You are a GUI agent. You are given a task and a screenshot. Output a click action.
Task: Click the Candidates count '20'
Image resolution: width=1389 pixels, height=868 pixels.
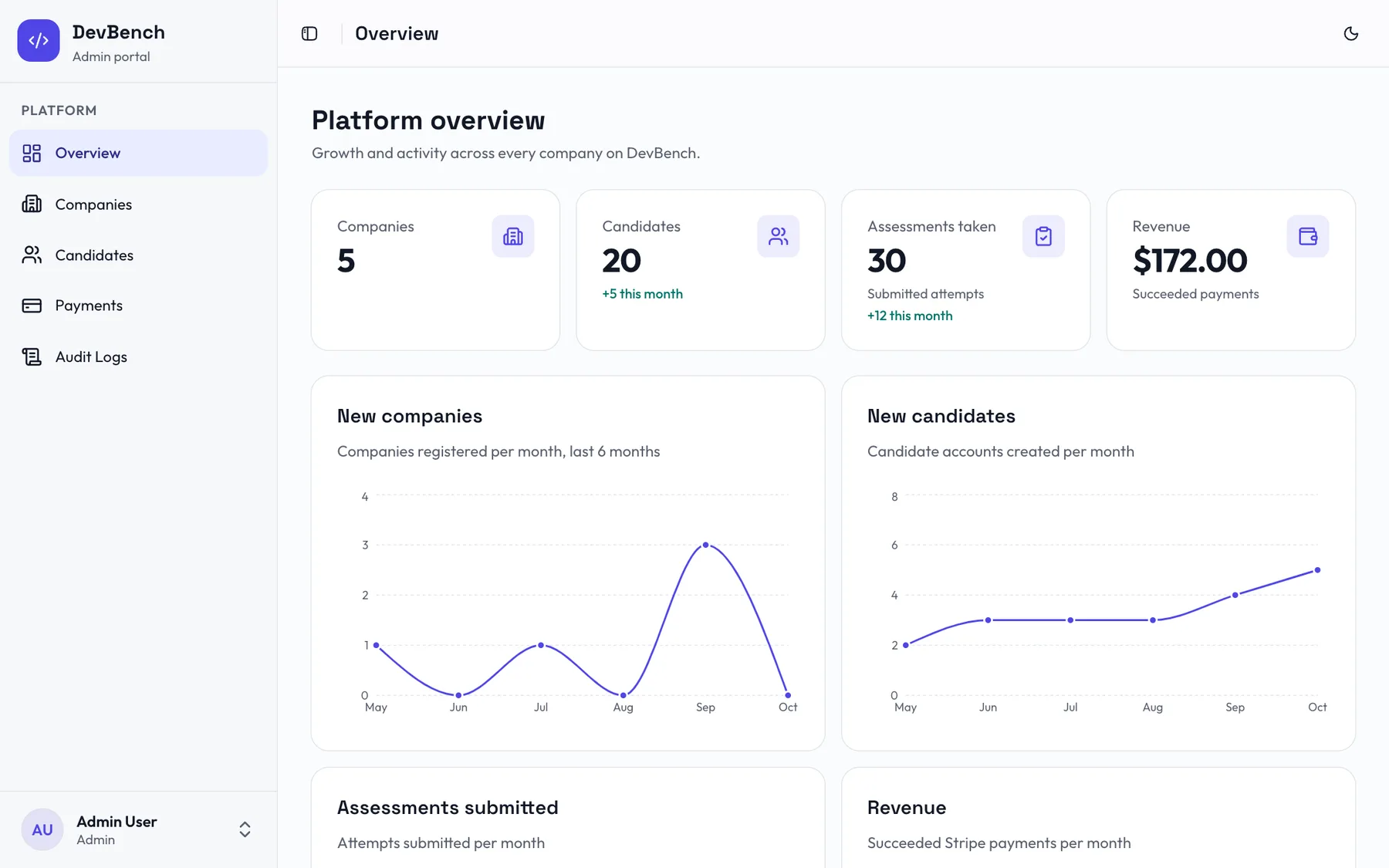click(x=621, y=261)
